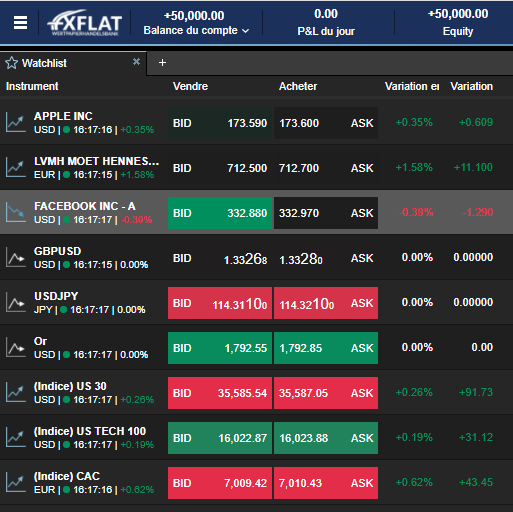This screenshot has height=512, width=513.
Task: Open chart icon for US 30 index
Action: click(16, 393)
